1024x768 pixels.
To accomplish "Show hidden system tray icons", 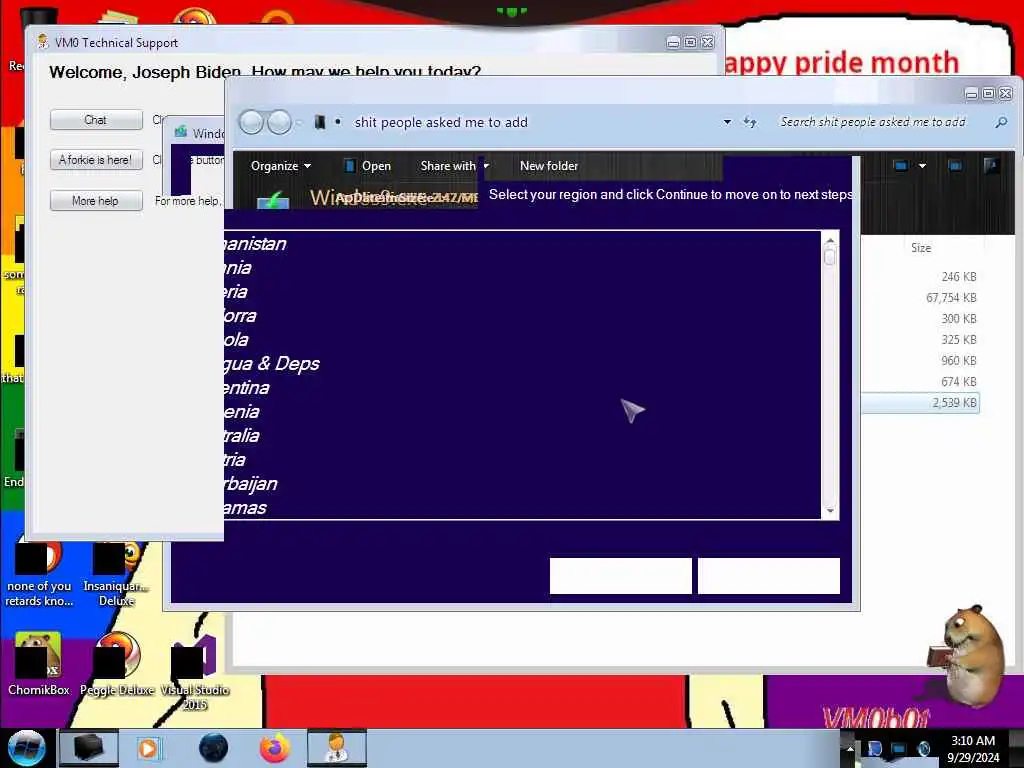I will (850, 748).
